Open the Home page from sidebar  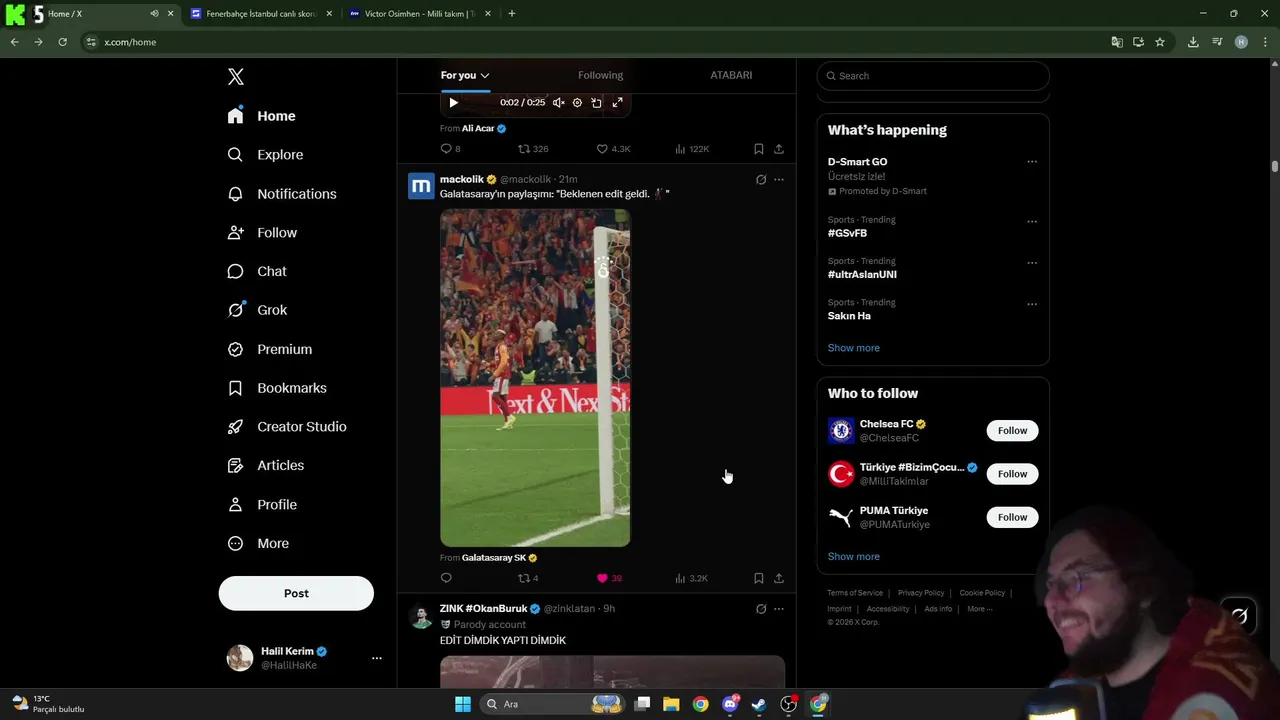(261, 116)
